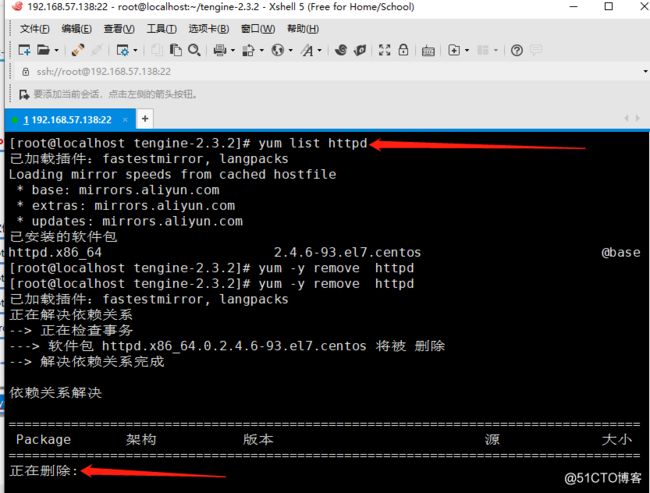Open the 编辑(E) menu
This screenshot has height=493, width=650.
(x=77, y=29)
